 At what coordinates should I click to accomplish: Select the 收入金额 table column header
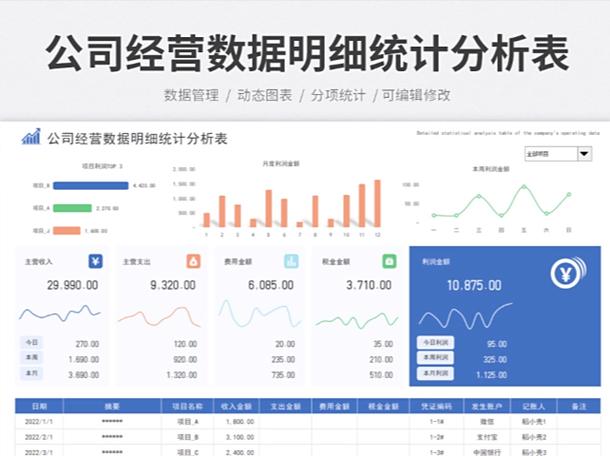click(237, 406)
